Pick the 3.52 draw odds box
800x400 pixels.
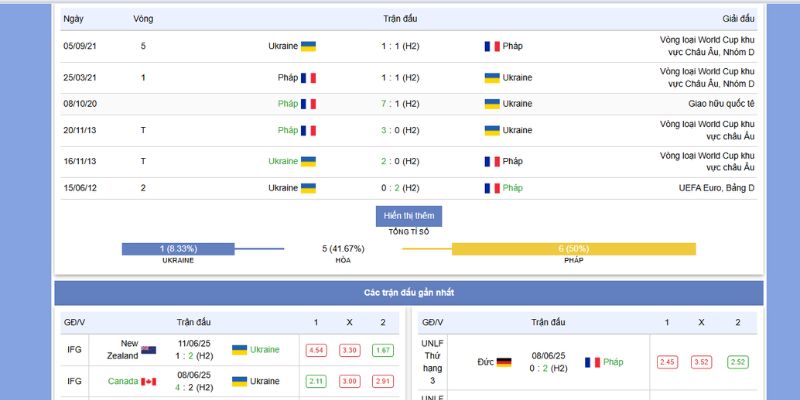pyautogui.click(x=701, y=362)
